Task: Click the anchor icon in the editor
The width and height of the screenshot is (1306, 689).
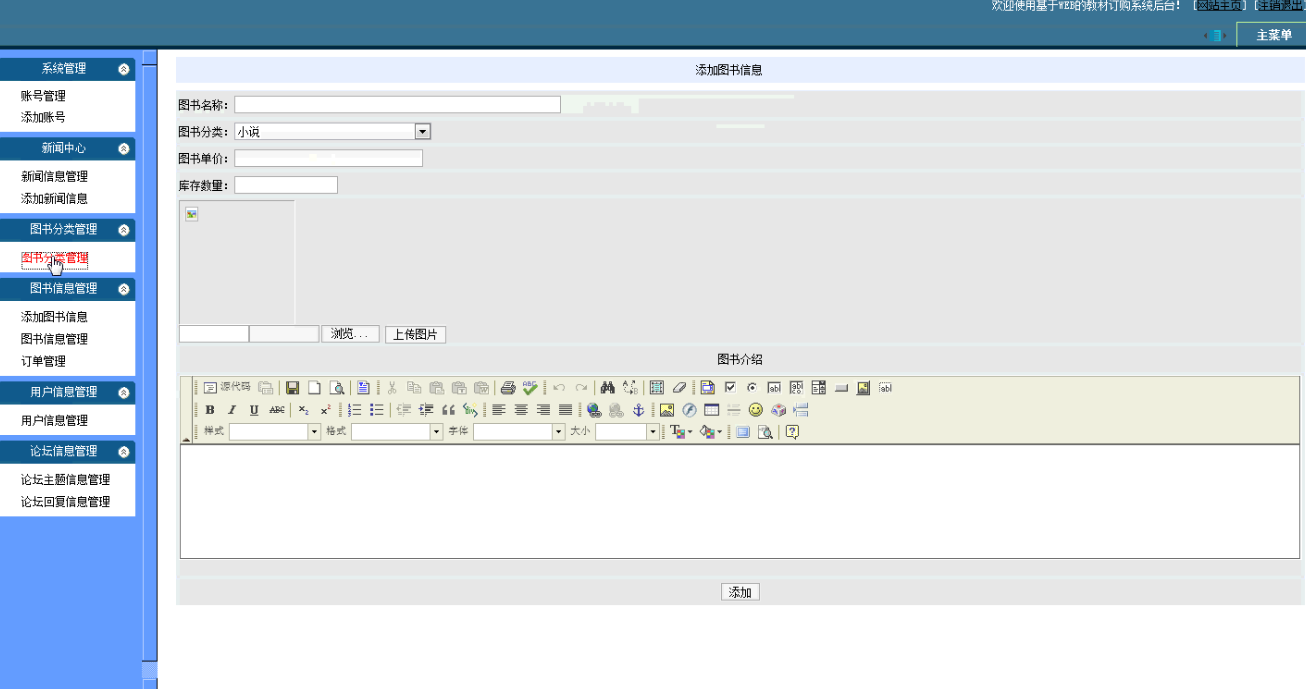Action: (638, 410)
